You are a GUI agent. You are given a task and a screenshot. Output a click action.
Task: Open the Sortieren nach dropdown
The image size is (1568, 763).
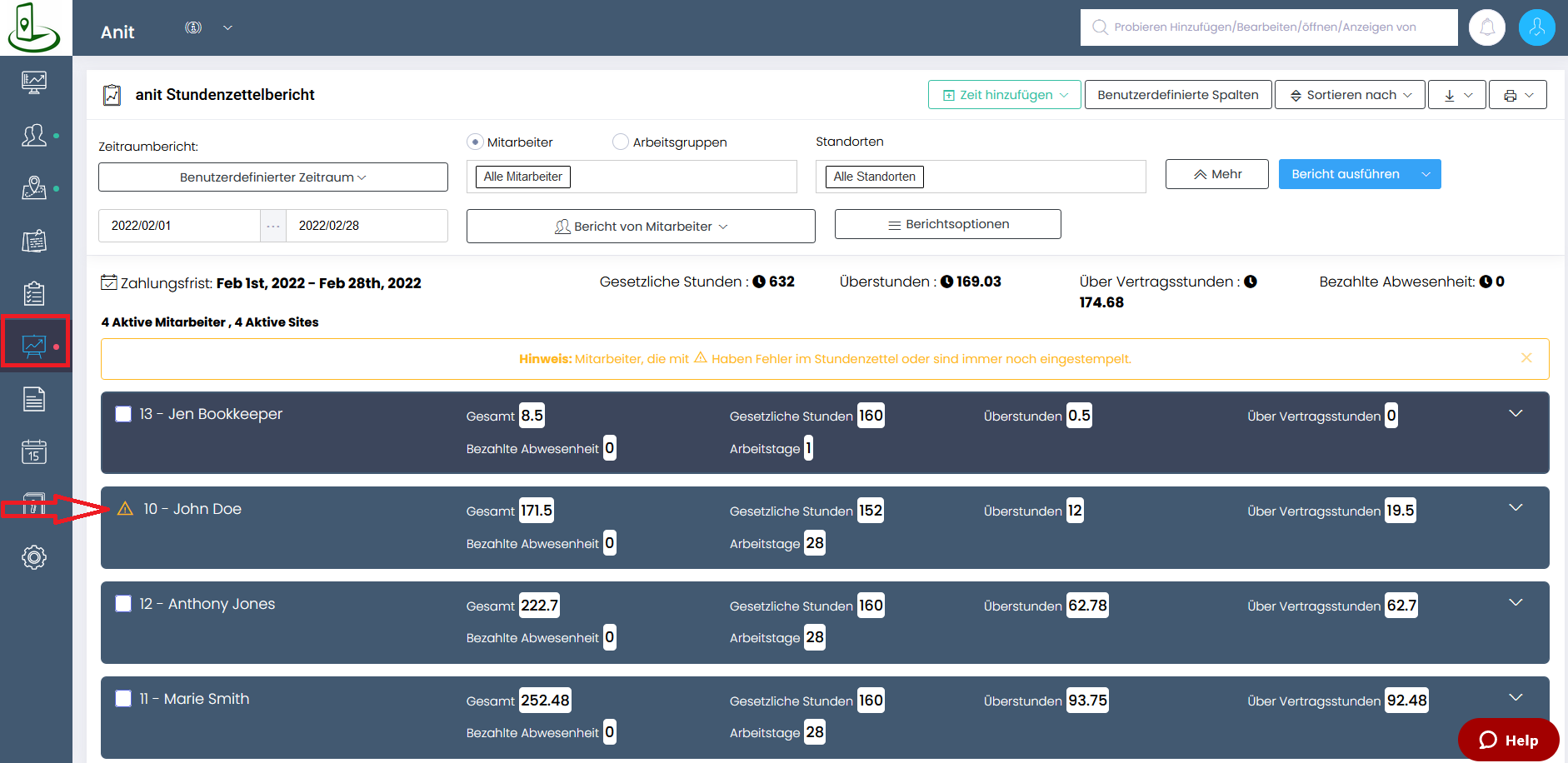[x=1350, y=95]
